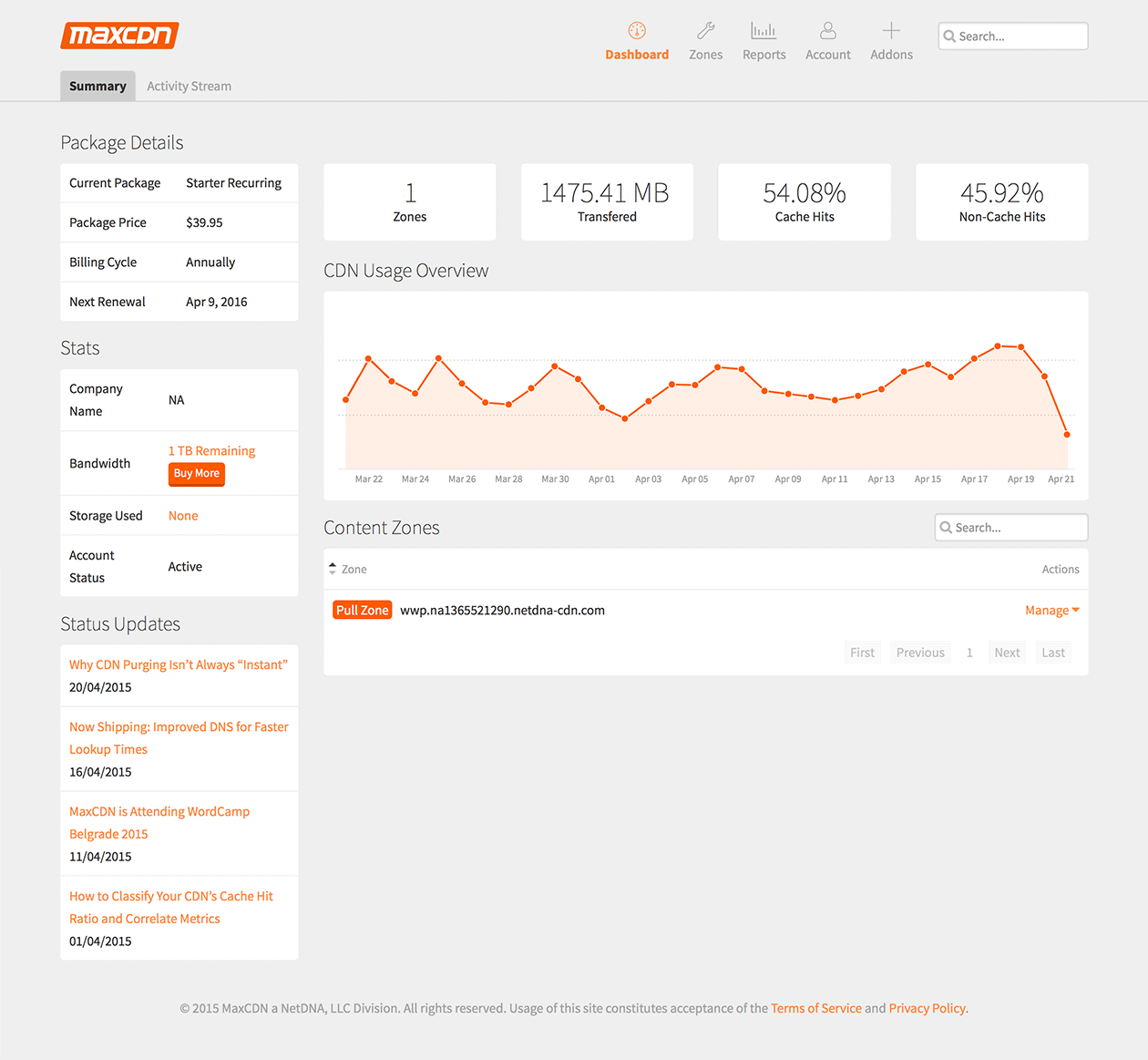Click the Zones wrench icon
The image size is (1148, 1060).
[706, 31]
